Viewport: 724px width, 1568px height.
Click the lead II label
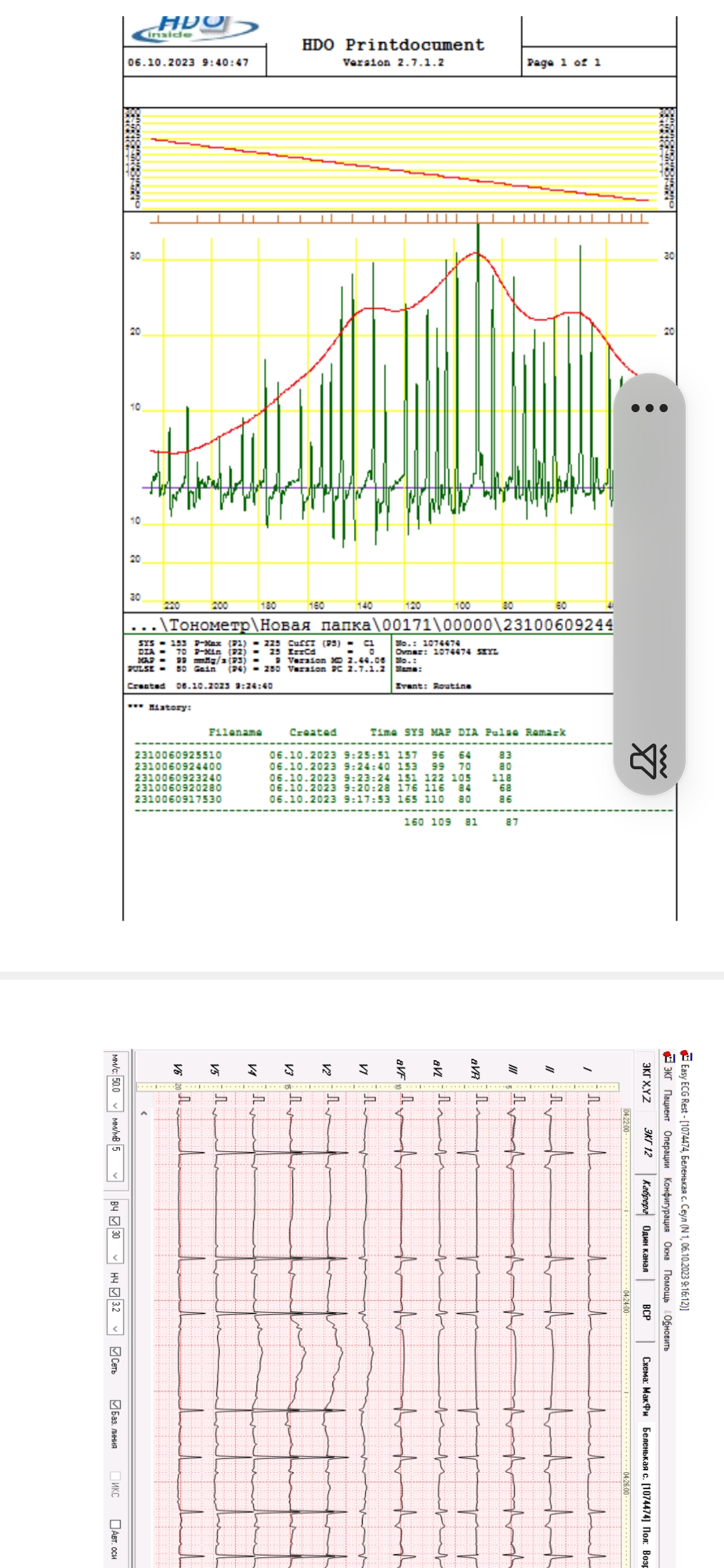tap(550, 1069)
